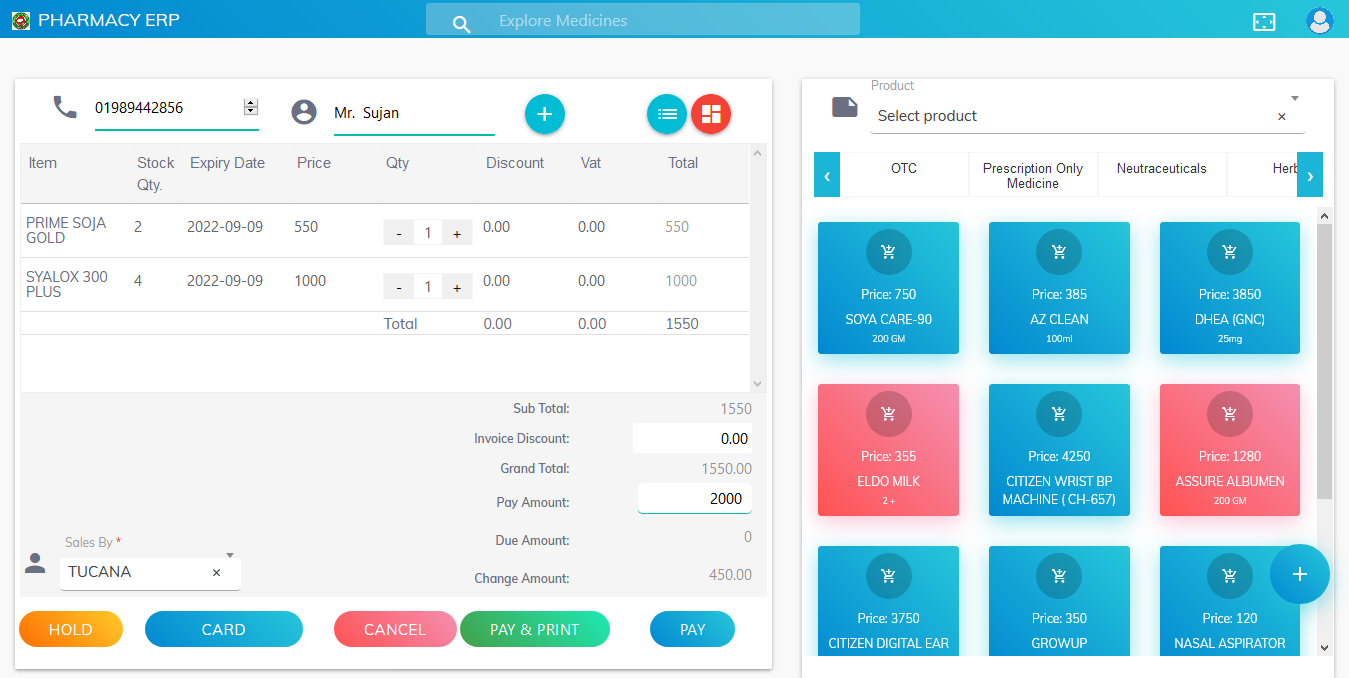Click the floating plus button to add product
The width and height of the screenshot is (1349, 678).
[1299, 574]
